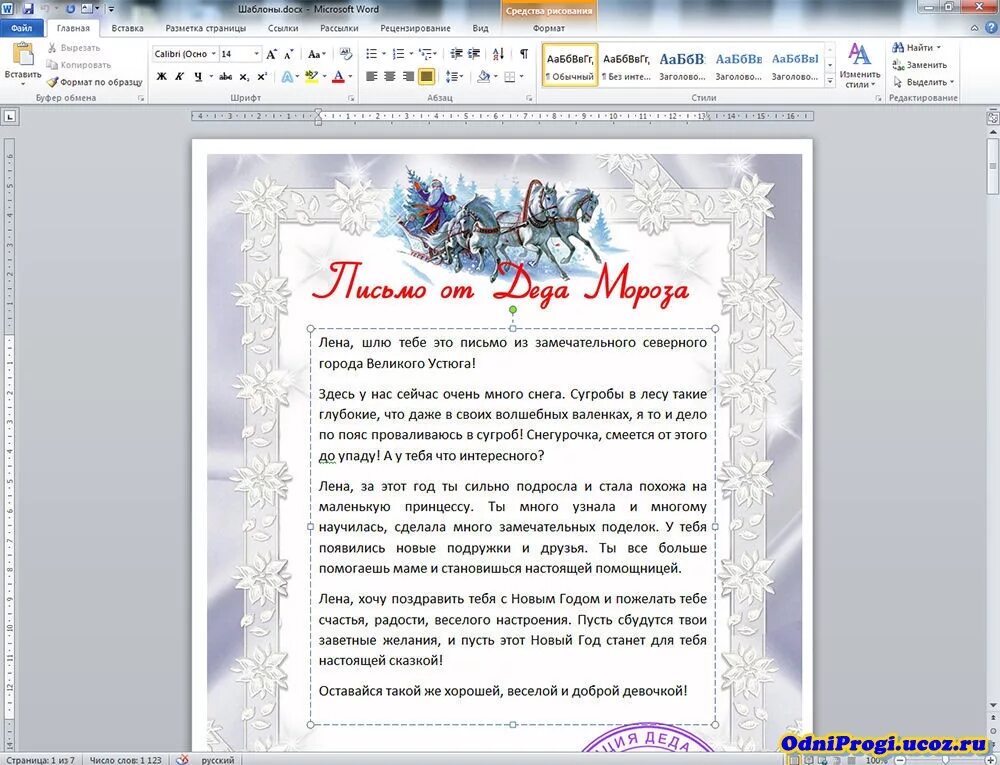Image resolution: width=1000 pixels, height=765 pixels.
Task: Toggle underline with the Ч button
Action: tap(198, 76)
